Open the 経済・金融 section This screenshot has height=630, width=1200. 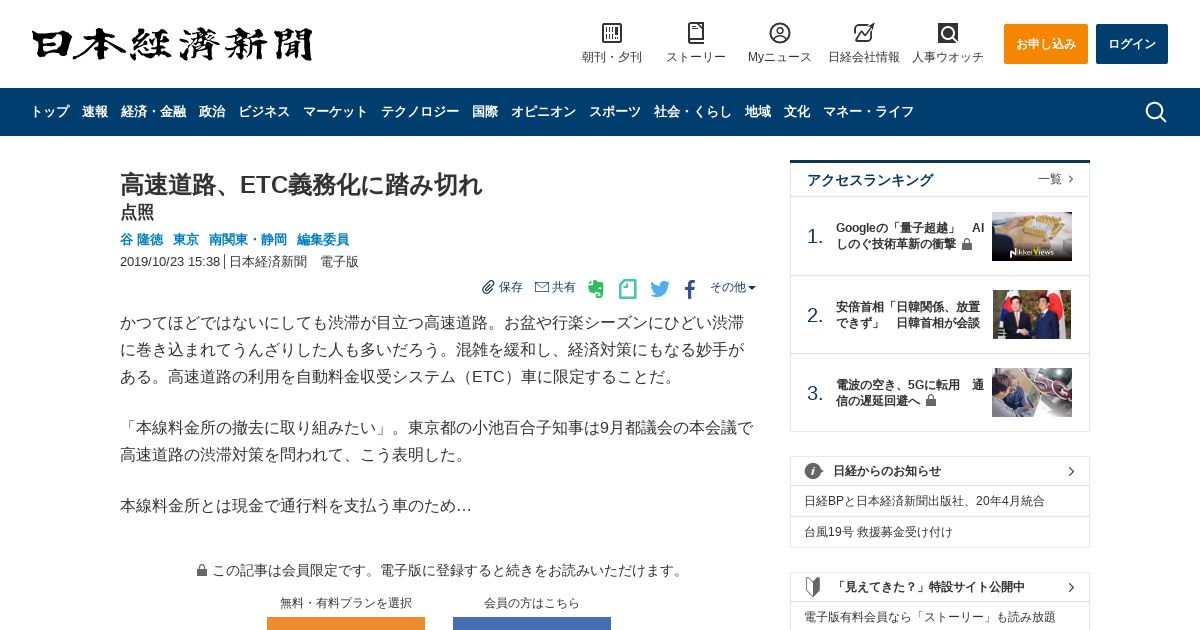153,112
